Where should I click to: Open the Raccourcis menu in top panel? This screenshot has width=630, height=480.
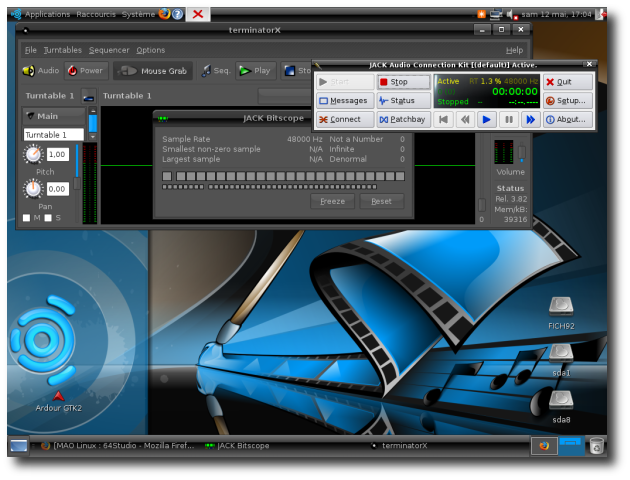tap(96, 14)
